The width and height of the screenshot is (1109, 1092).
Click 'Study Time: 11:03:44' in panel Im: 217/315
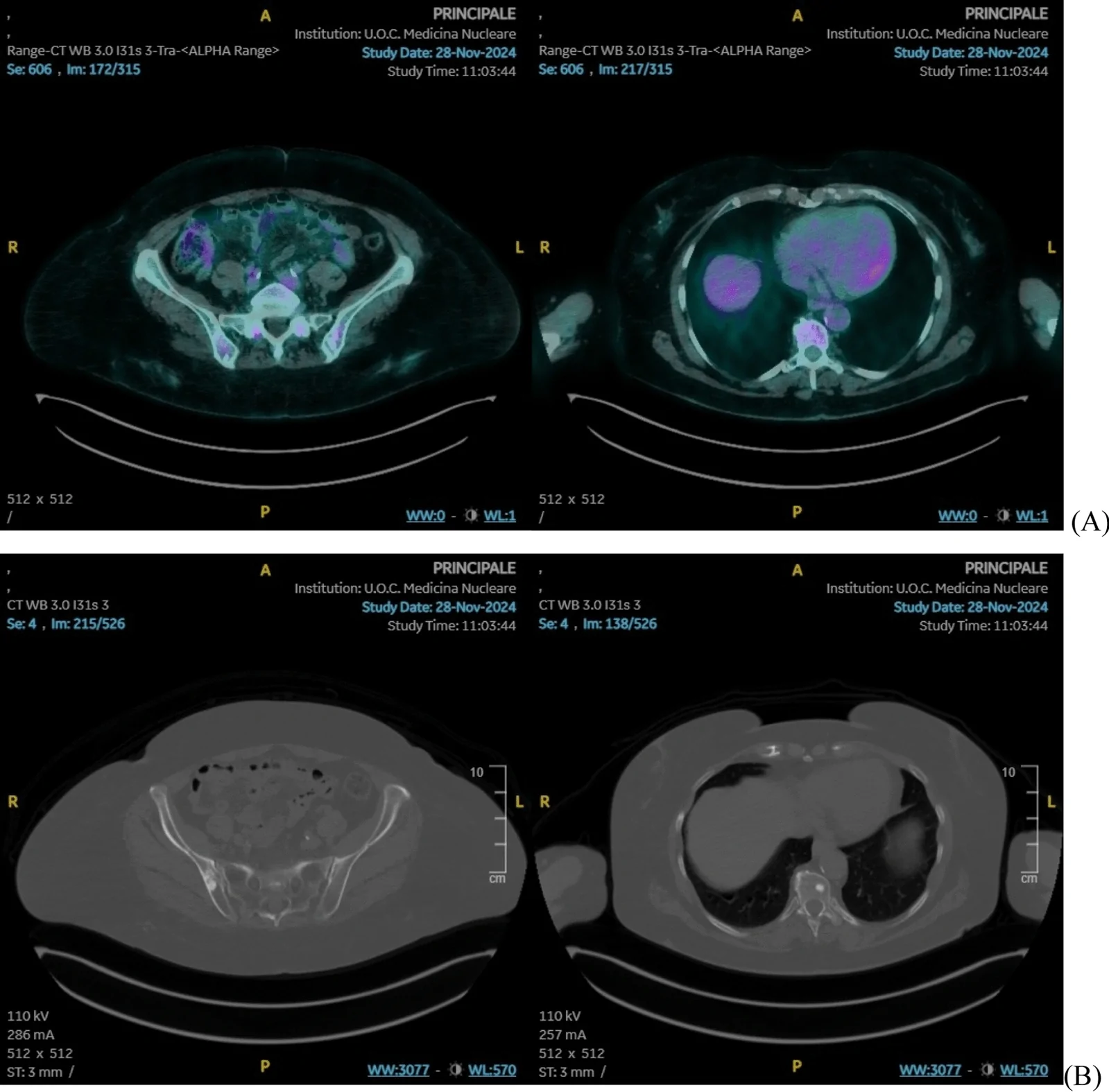983,71
